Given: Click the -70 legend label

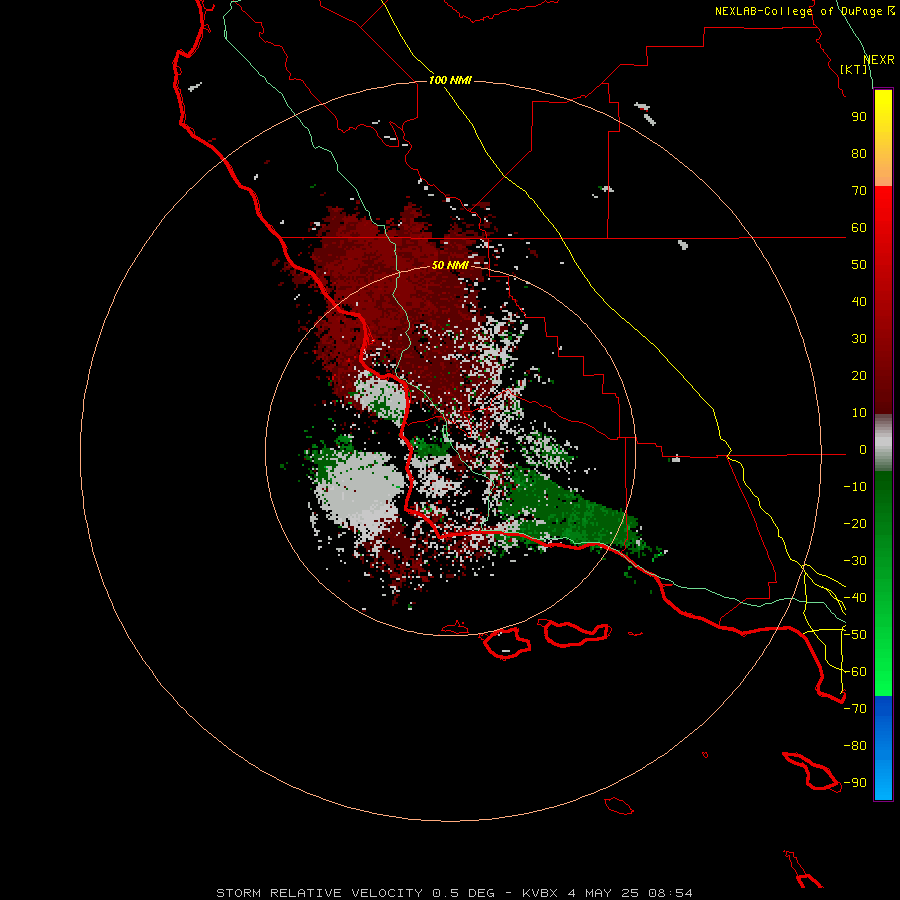Looking at the screenshot, I should point(855,709).
